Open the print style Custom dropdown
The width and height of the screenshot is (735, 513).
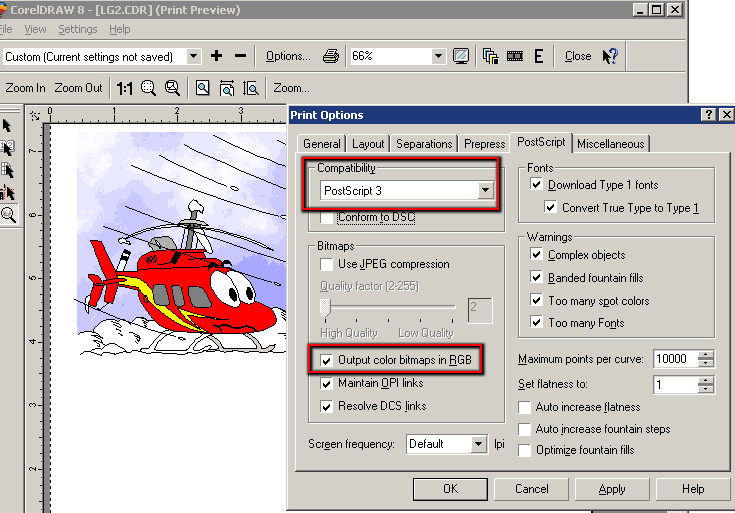click(193, 57)
